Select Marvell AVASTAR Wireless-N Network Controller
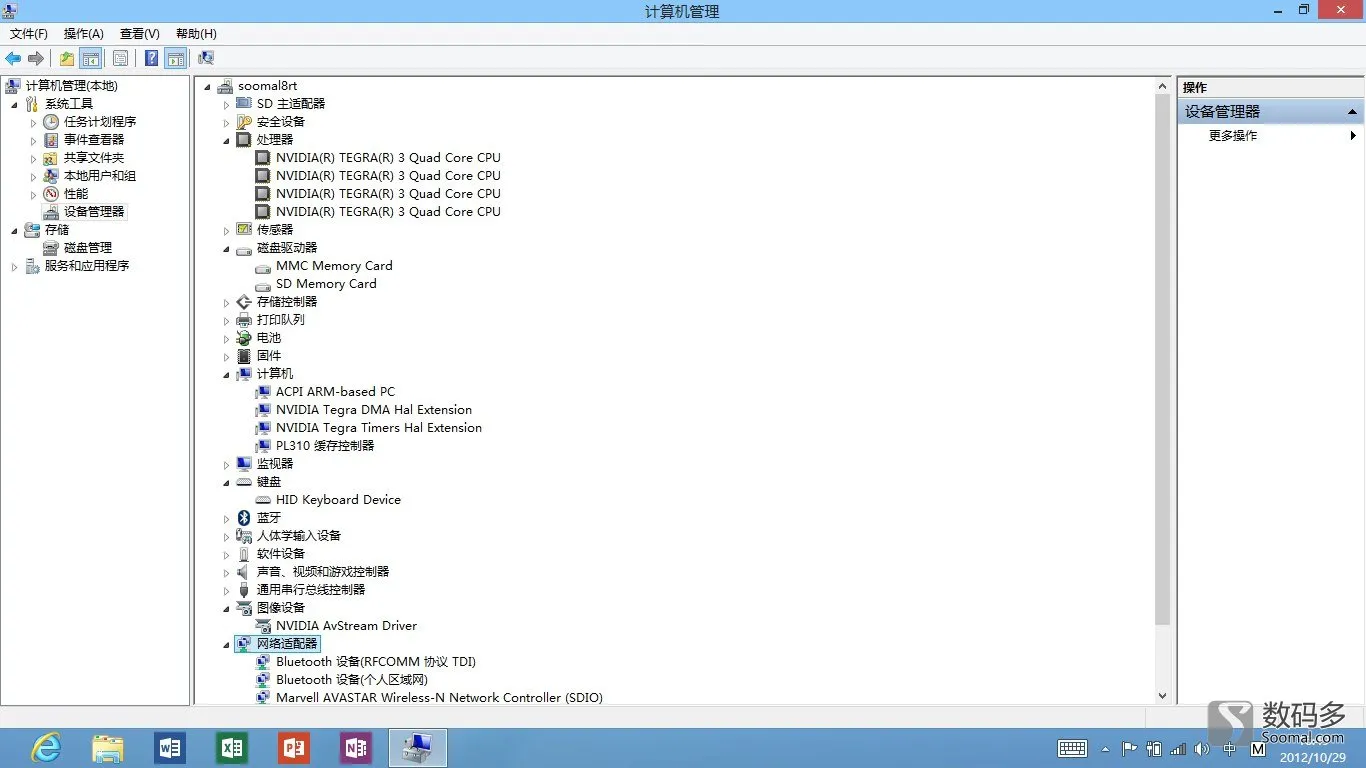 click(439, 698)
